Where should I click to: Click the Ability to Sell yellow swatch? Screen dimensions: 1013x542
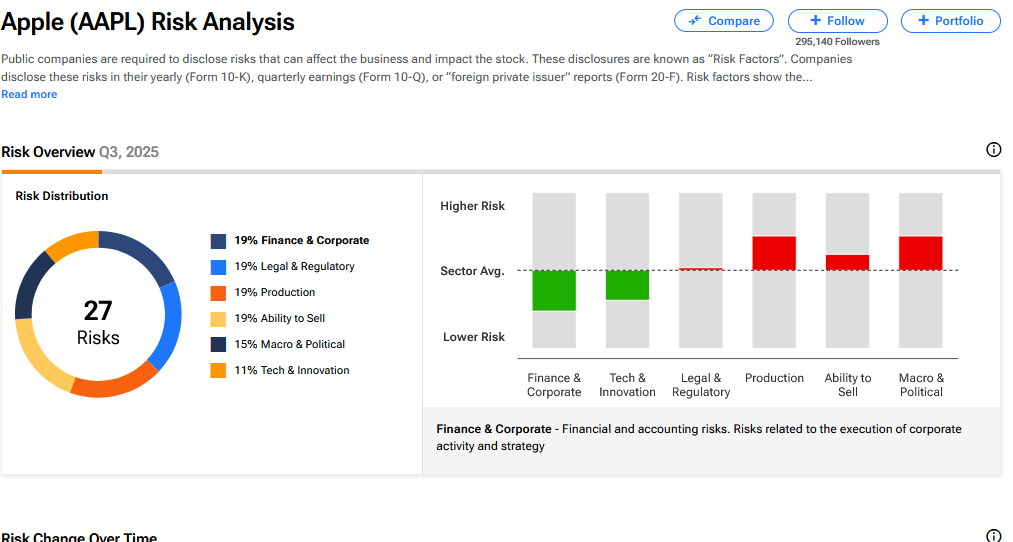pyautogui.click(x=218, y=319)
